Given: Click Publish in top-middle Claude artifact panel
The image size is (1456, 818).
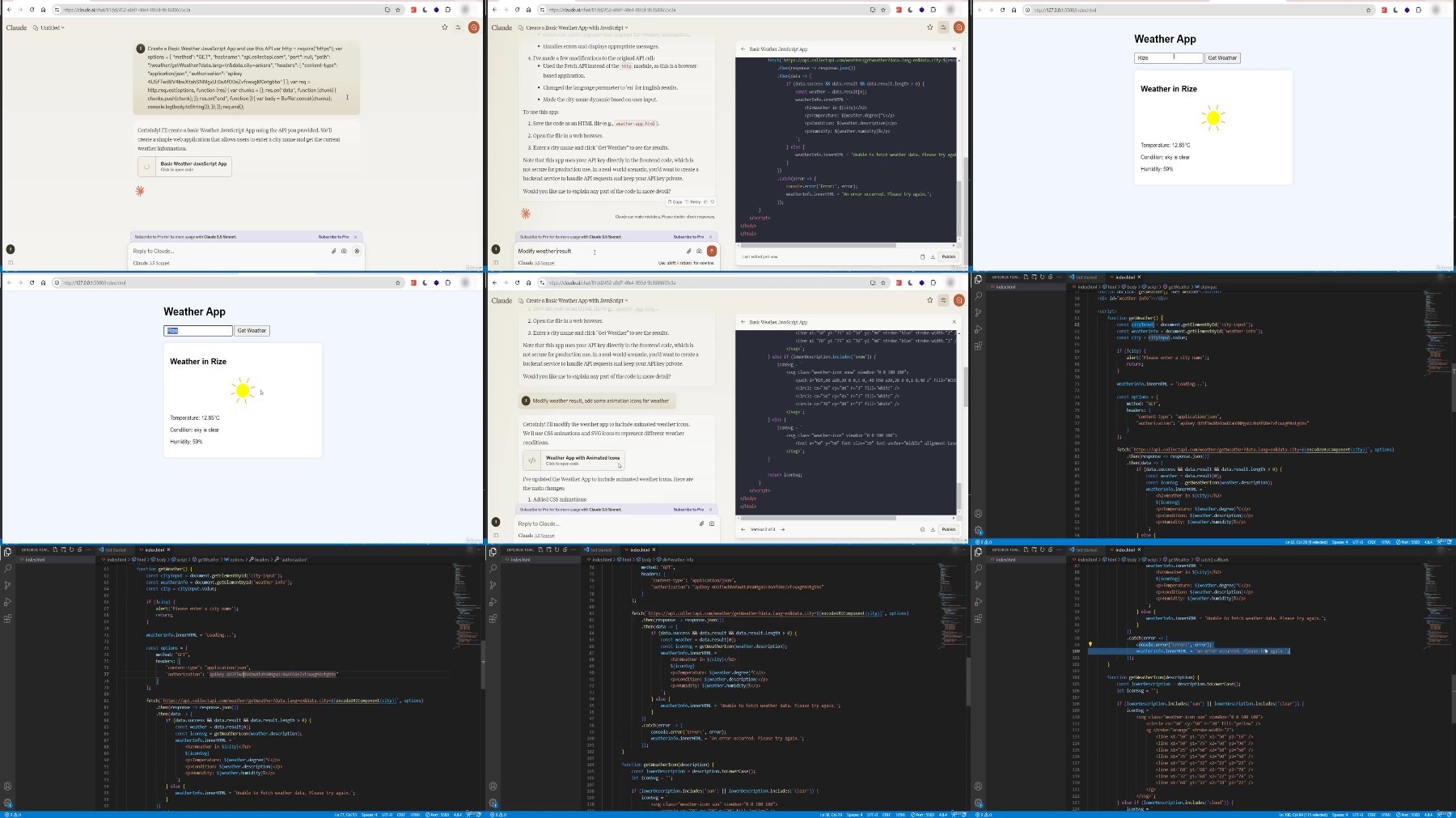Looking at the screenshot, I should (948, 256).
